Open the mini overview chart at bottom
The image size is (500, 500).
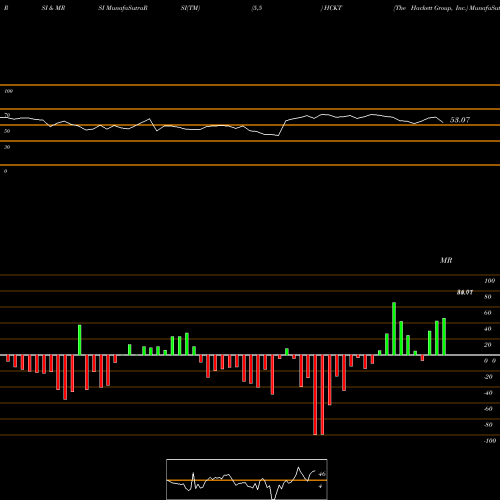point(247,479)
